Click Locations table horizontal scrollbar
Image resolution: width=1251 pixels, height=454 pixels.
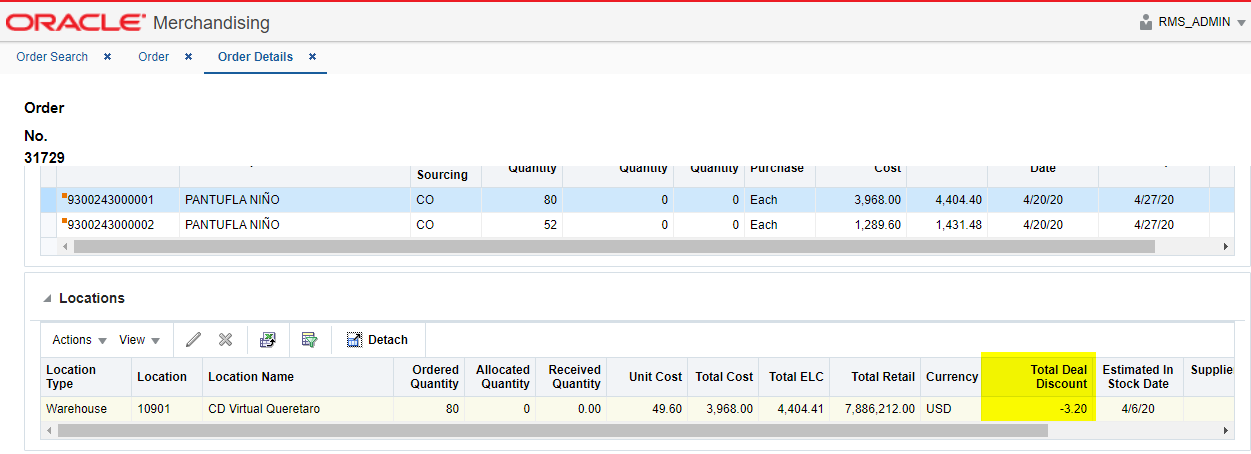[552, 430]
